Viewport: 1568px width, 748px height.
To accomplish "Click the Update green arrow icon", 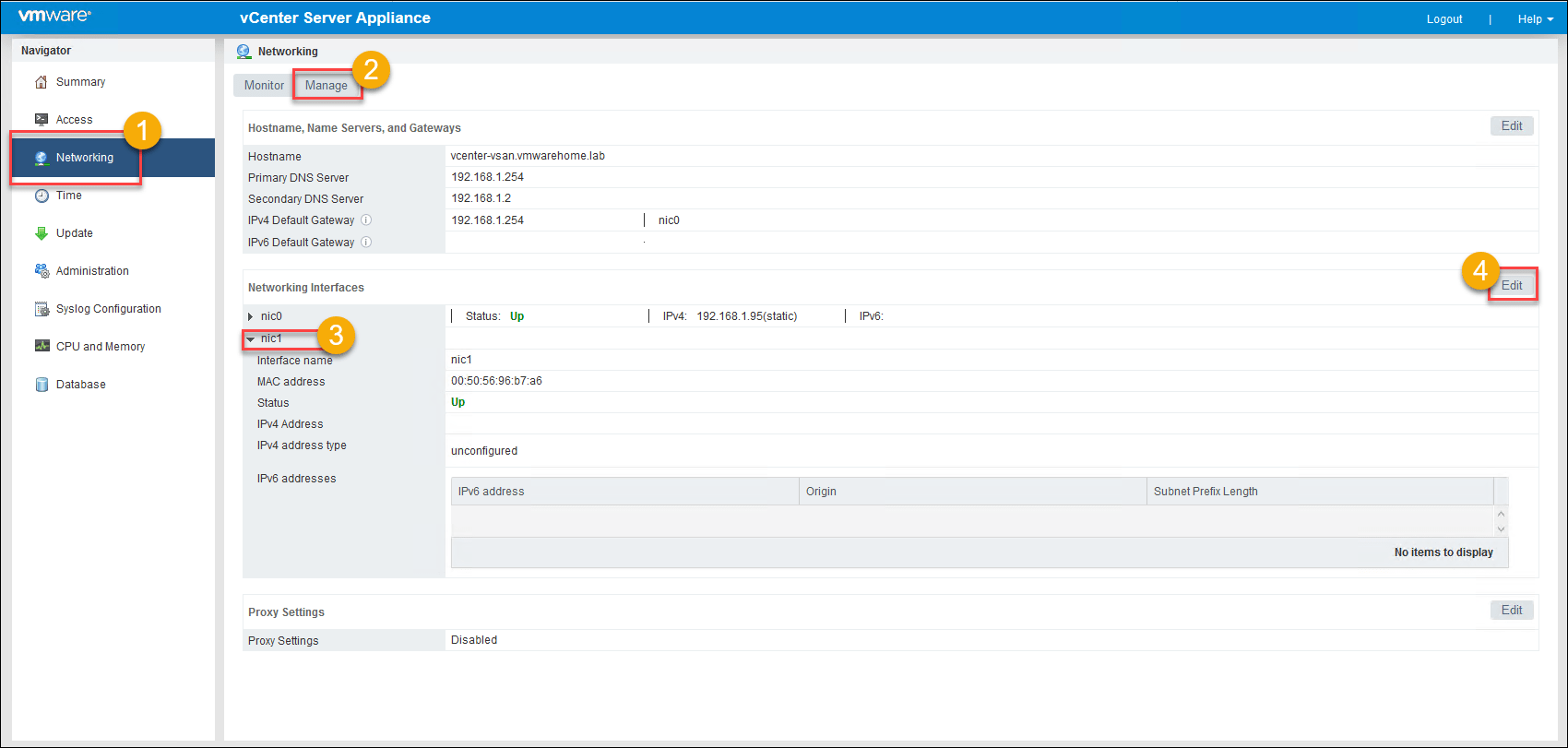I will coord(41,233).
